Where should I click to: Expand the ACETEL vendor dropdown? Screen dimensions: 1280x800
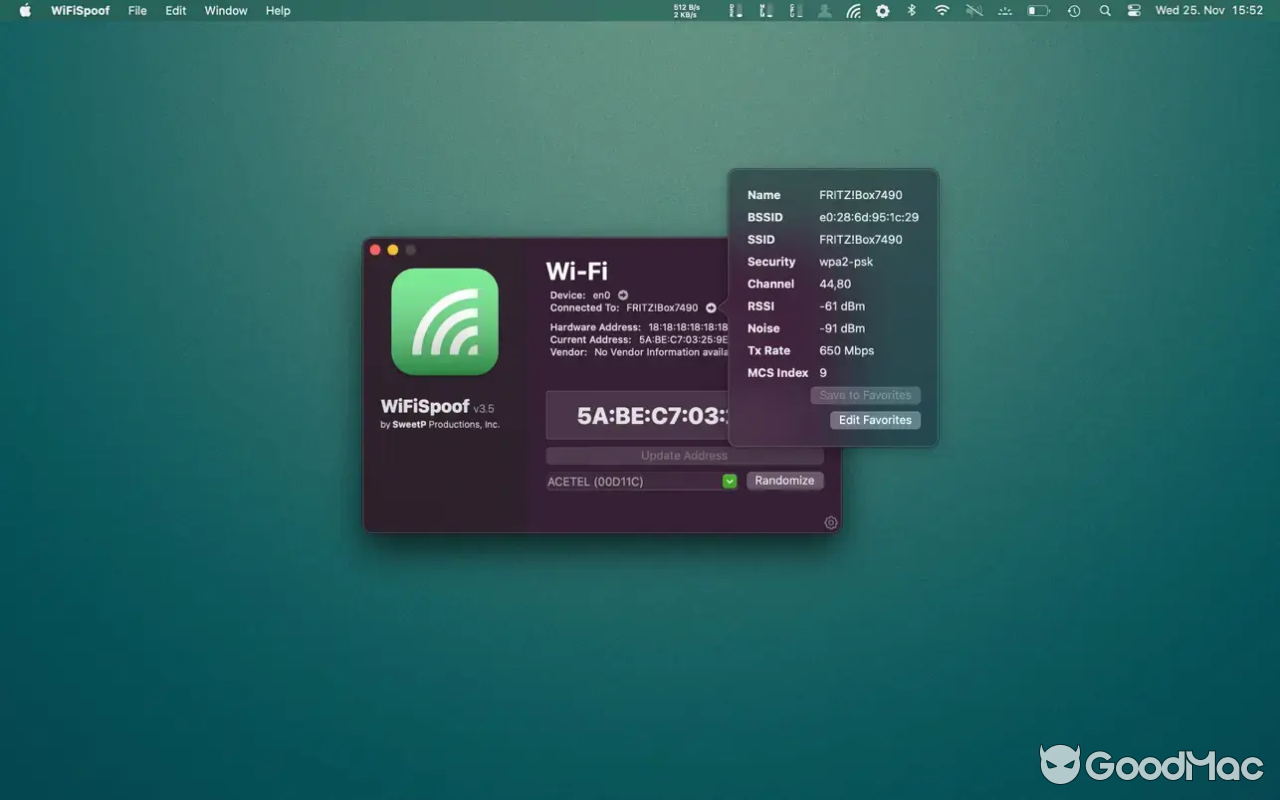640,481
